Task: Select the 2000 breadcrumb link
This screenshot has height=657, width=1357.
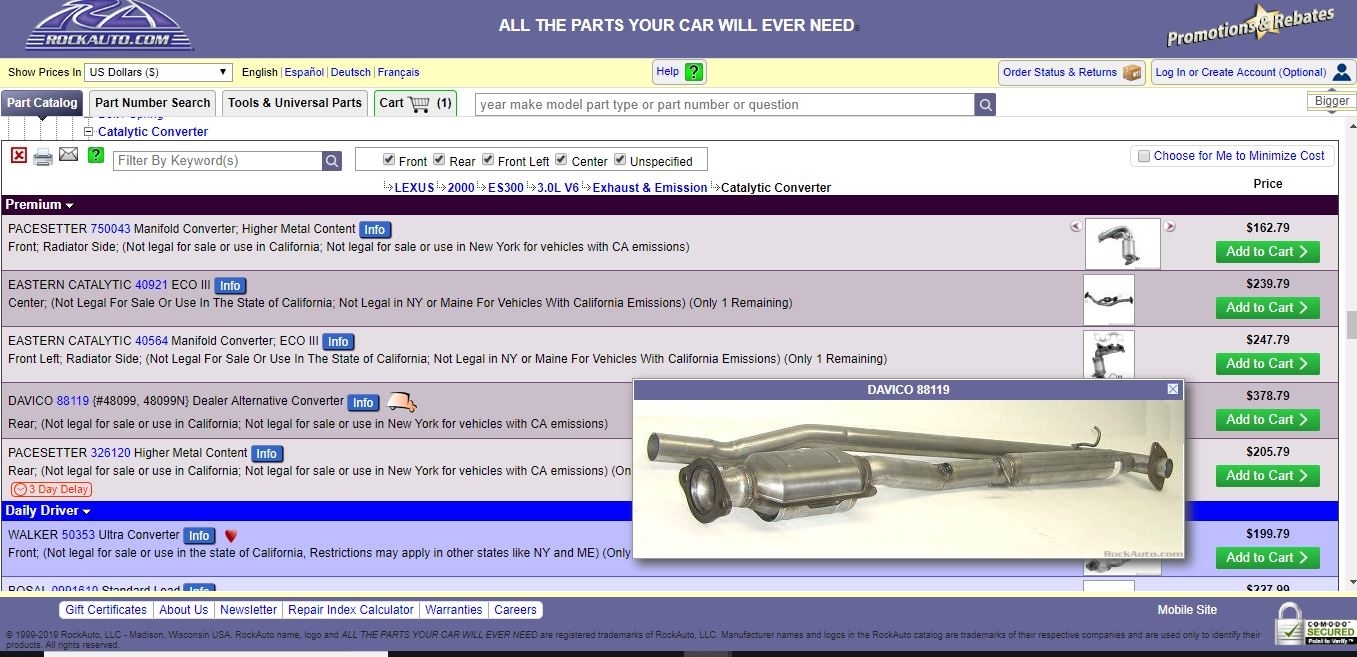Action: (x=461, y=188)
